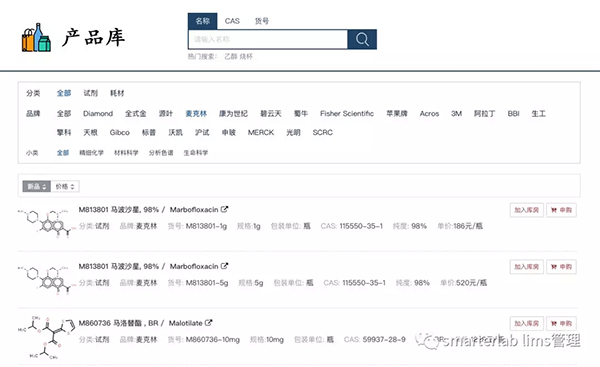Click 申购 for M813801-5g product
The height and width of the screenshot is (367, 600).
pyautogui.click(x=561, y=267)
